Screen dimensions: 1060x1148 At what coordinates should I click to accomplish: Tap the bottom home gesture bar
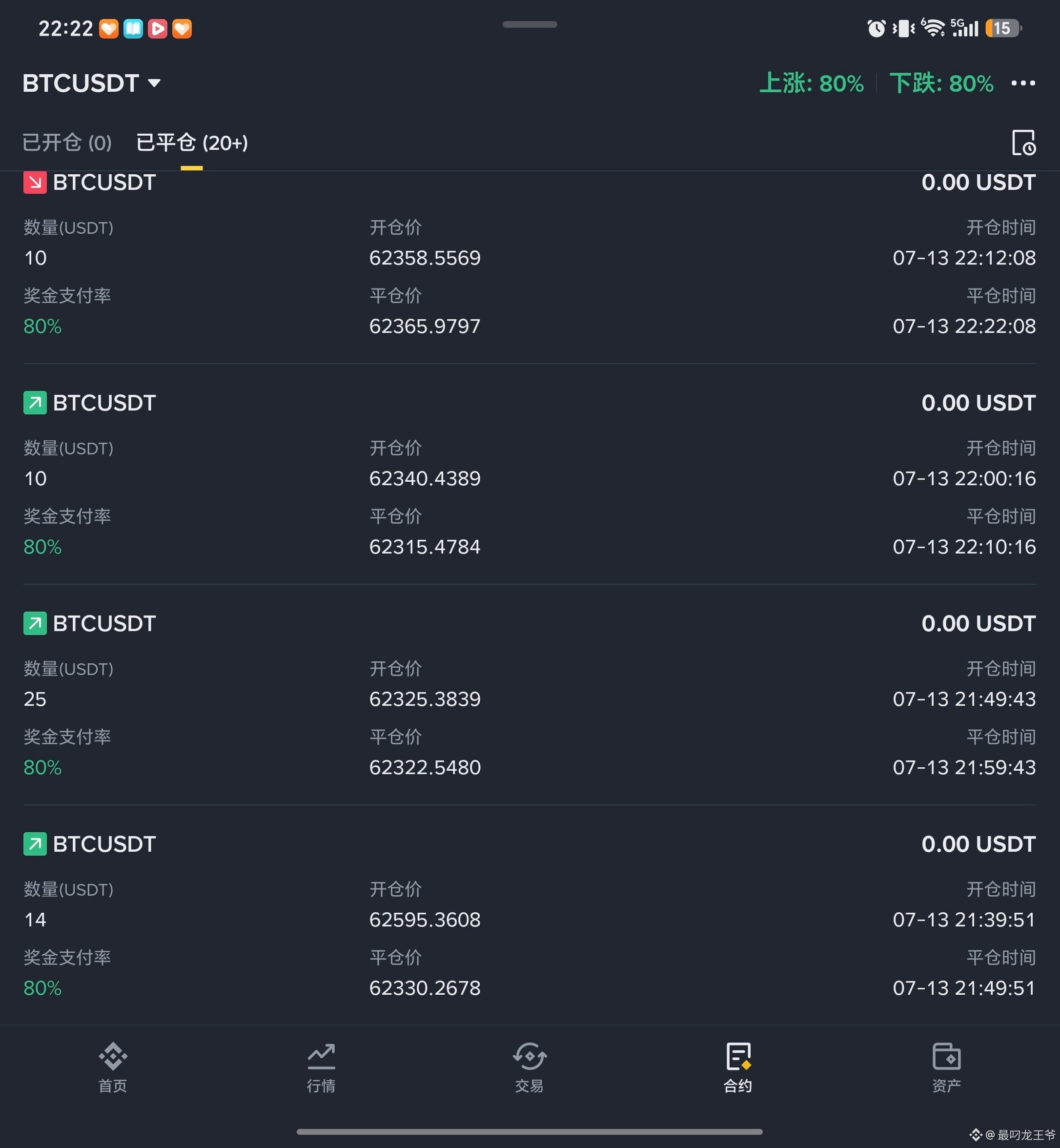[530, 1132]
